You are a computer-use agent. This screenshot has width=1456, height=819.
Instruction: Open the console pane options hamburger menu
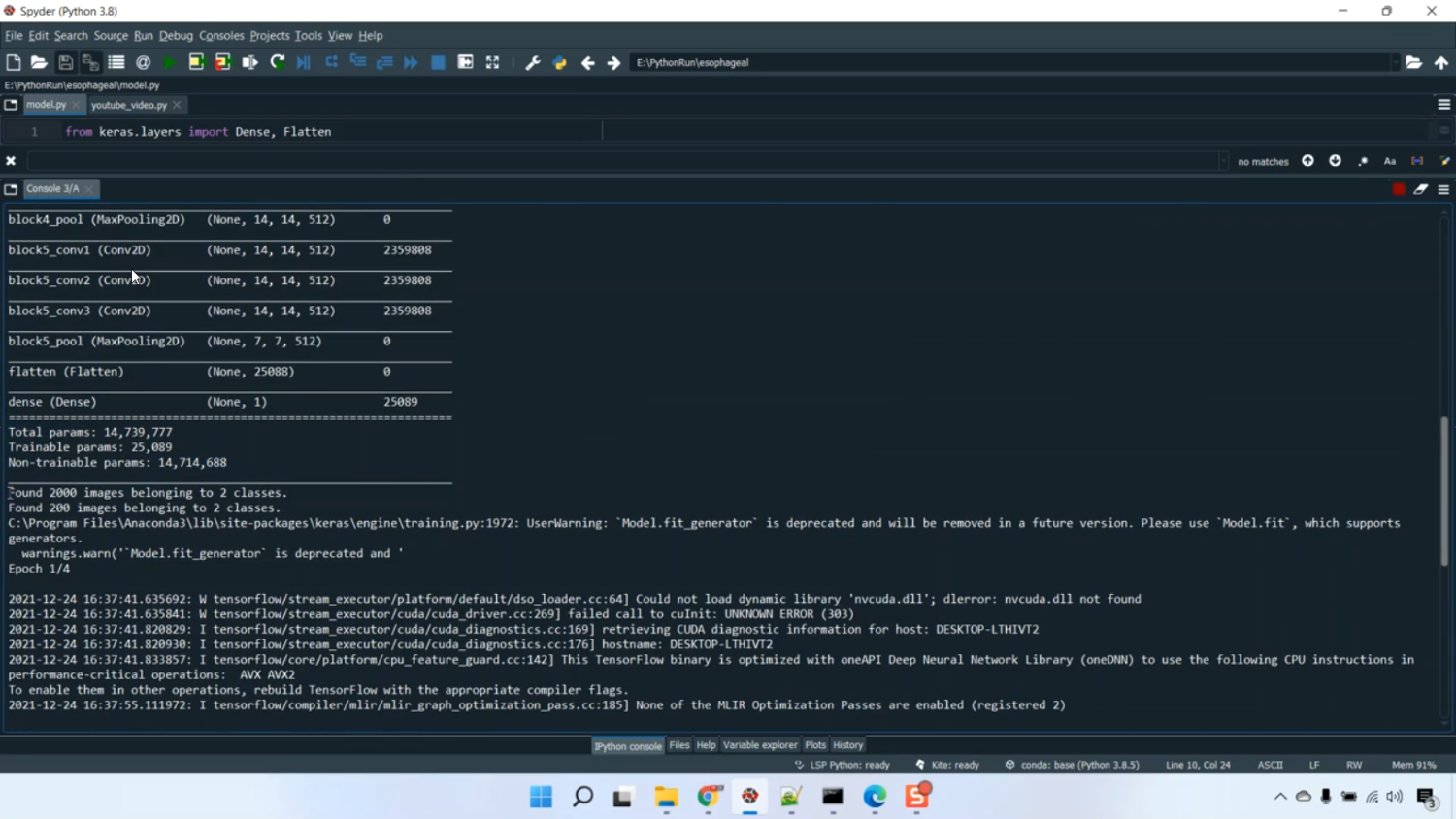point(1443,189)
